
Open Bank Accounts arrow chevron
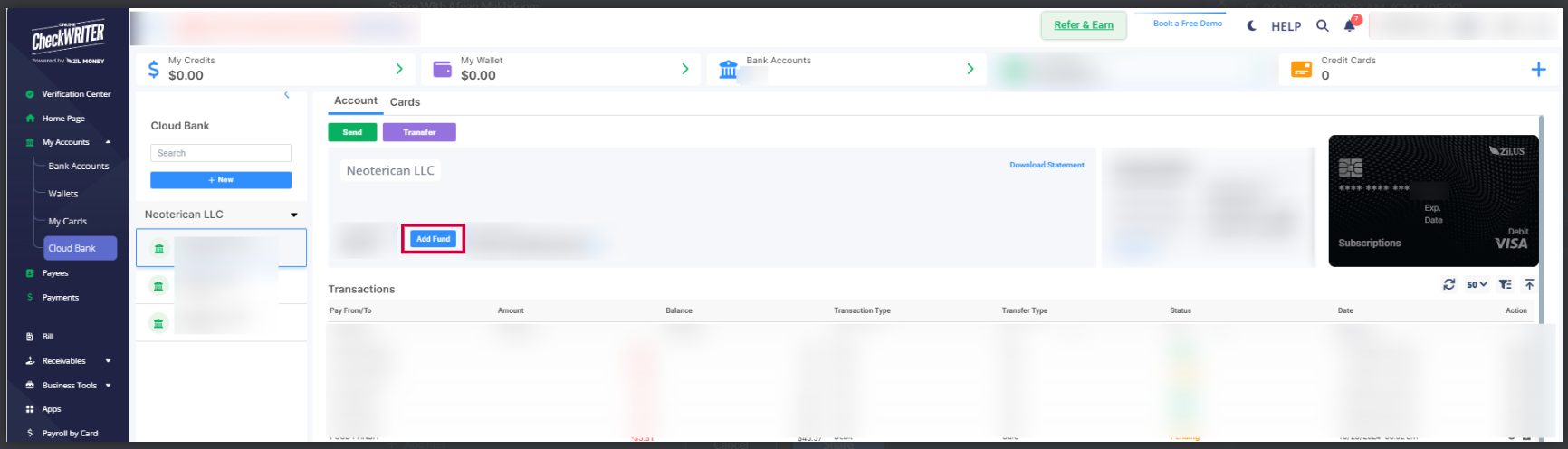970,69
